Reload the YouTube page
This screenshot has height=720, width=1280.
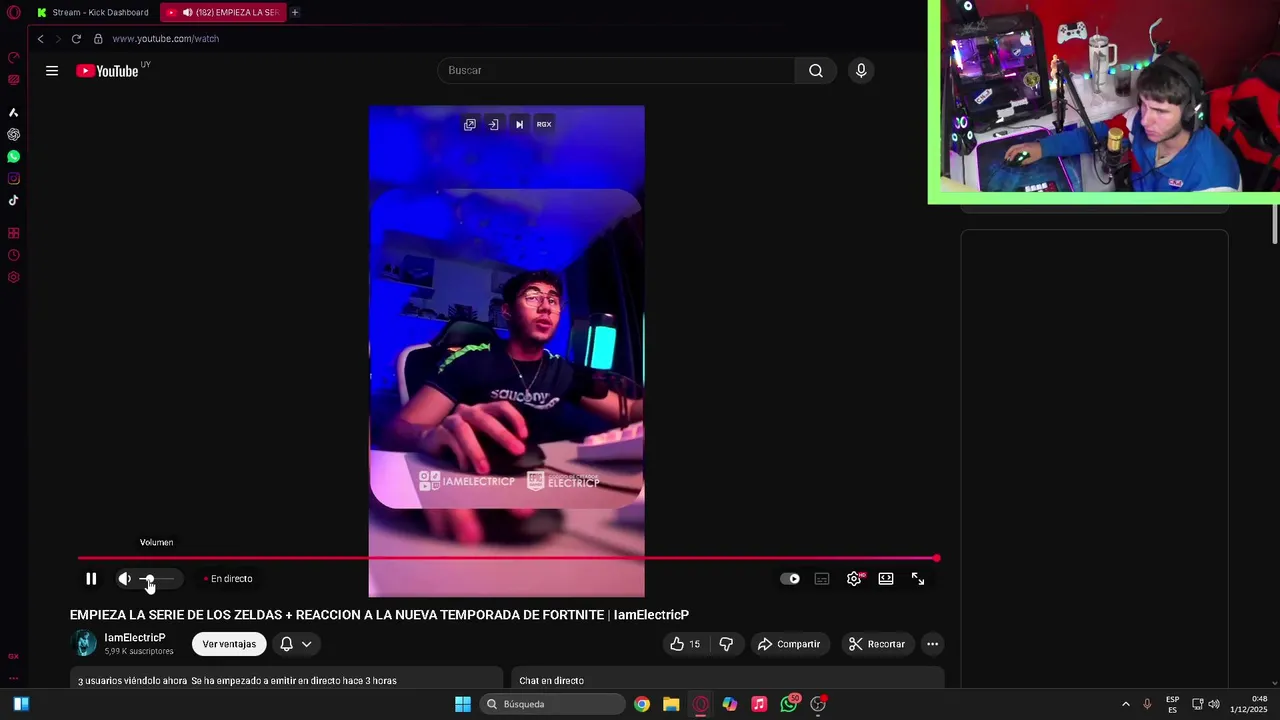tap(76, 39)
